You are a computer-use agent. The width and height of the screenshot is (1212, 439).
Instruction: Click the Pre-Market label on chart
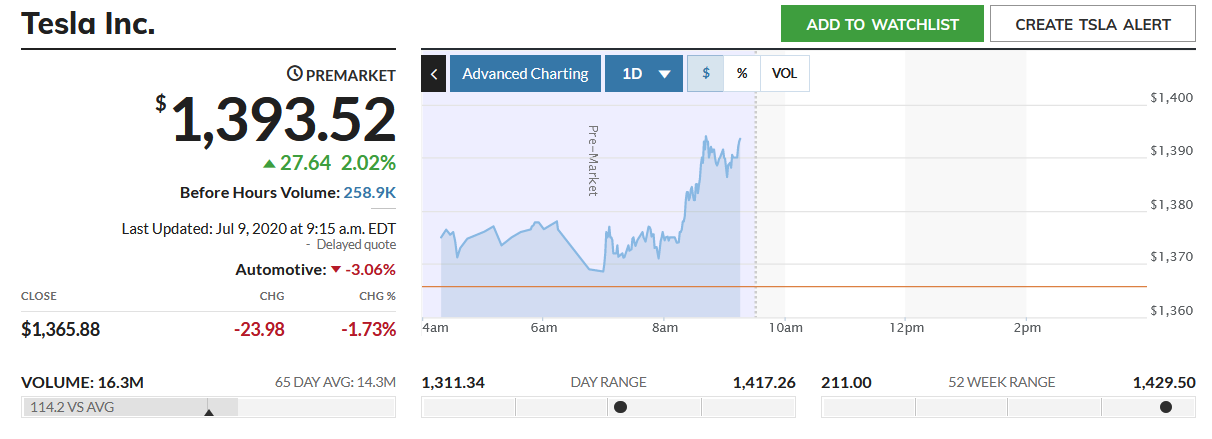(x=592, y=160)
